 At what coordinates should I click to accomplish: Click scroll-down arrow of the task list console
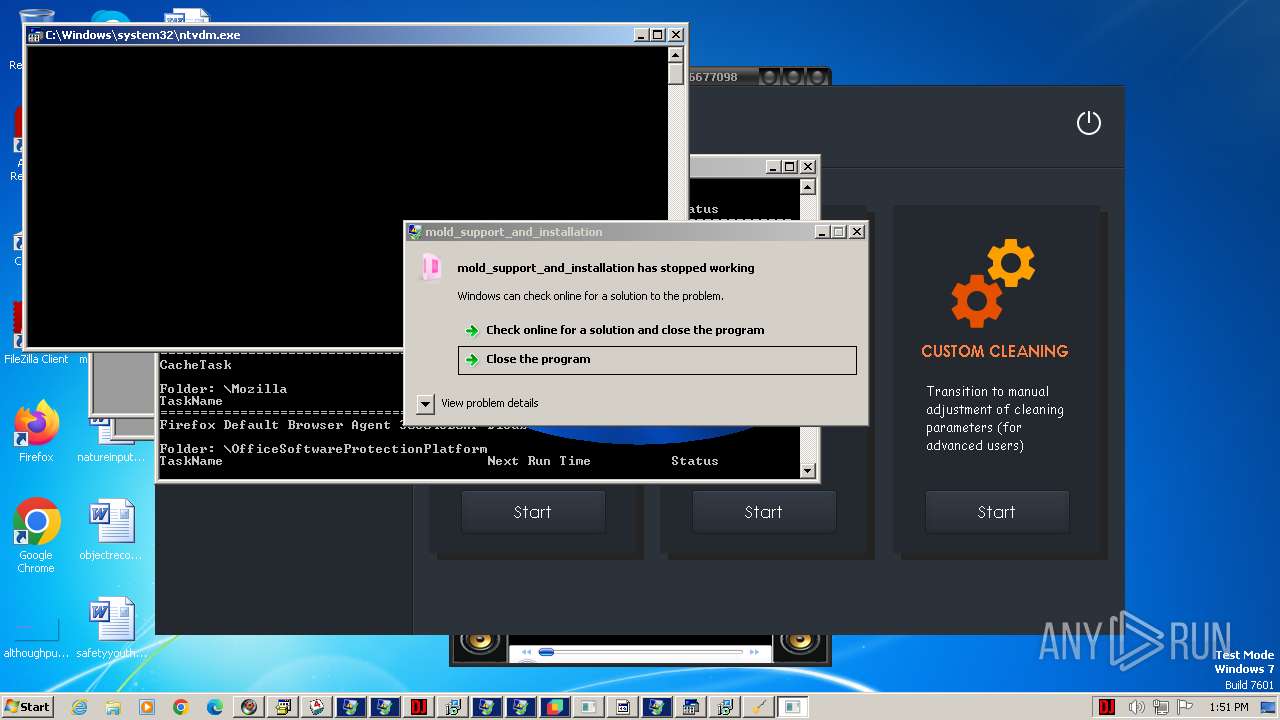pyautogui.click(x=808, y=471)
